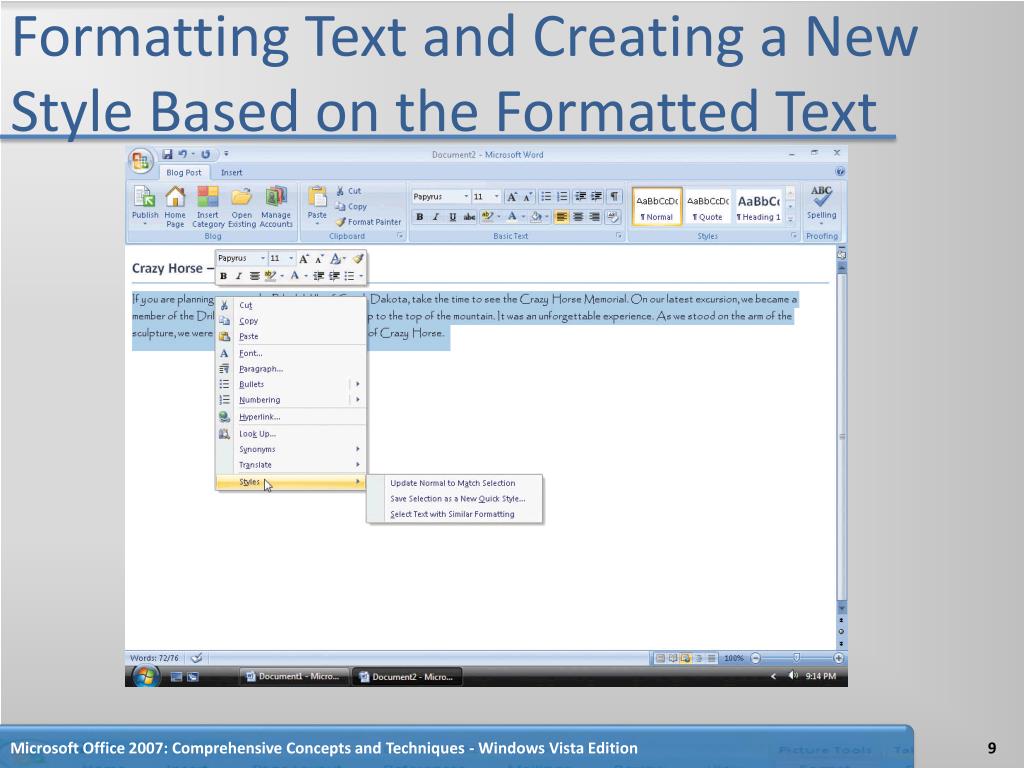The width and height of the screenshot is (1024, 768).
Task: Switch to the Insert ribbon tab
Action: point(231,172)
